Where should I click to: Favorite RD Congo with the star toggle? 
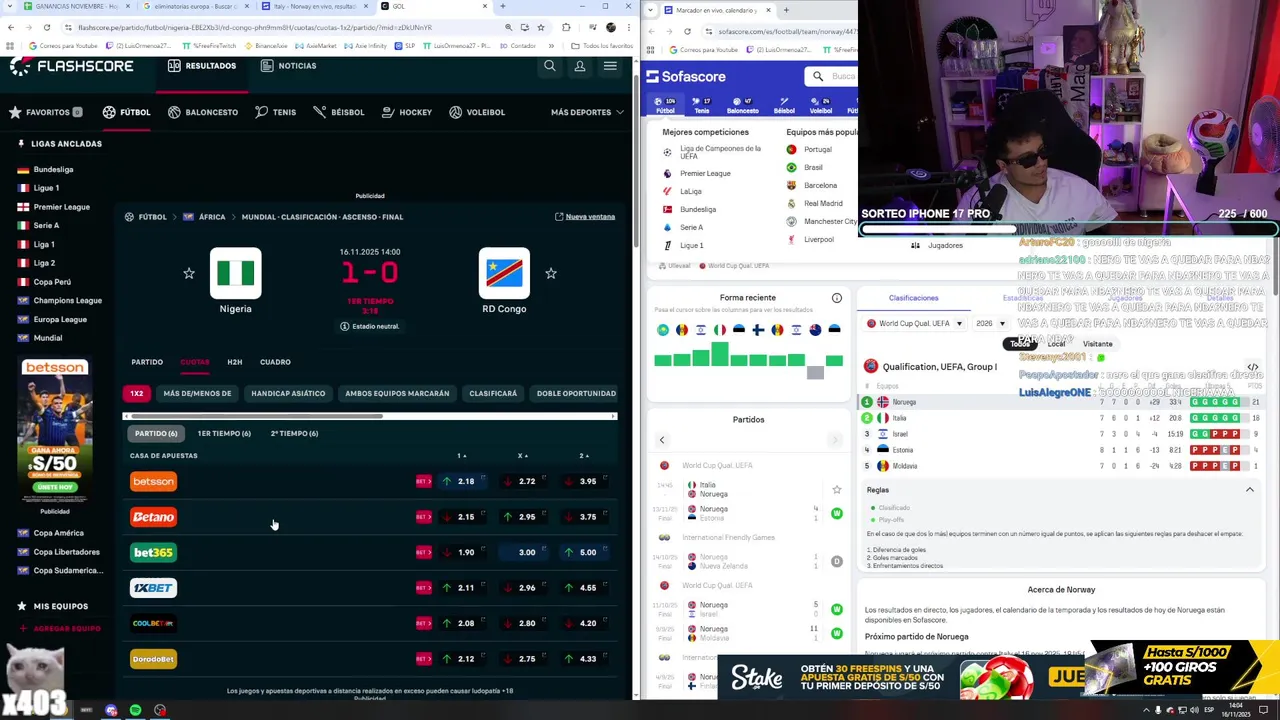pos(551,273)
